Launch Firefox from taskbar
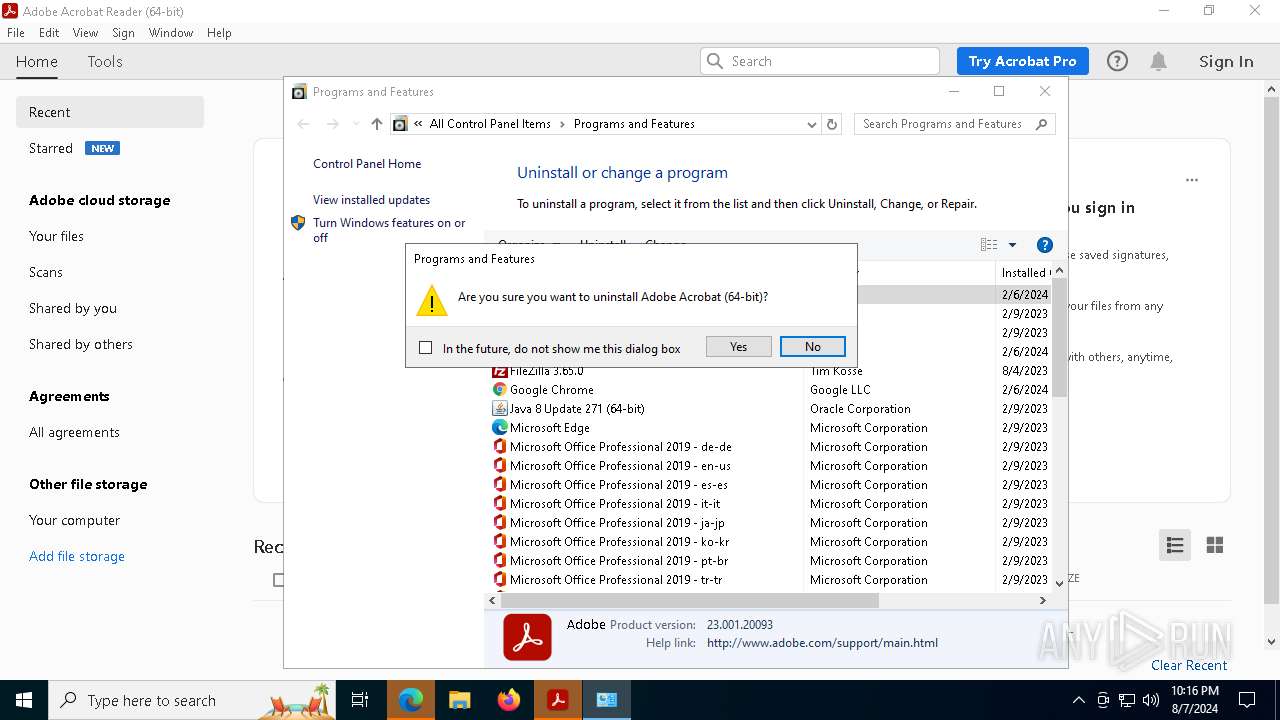The image size is (1280, 720). tap(509, 700)
